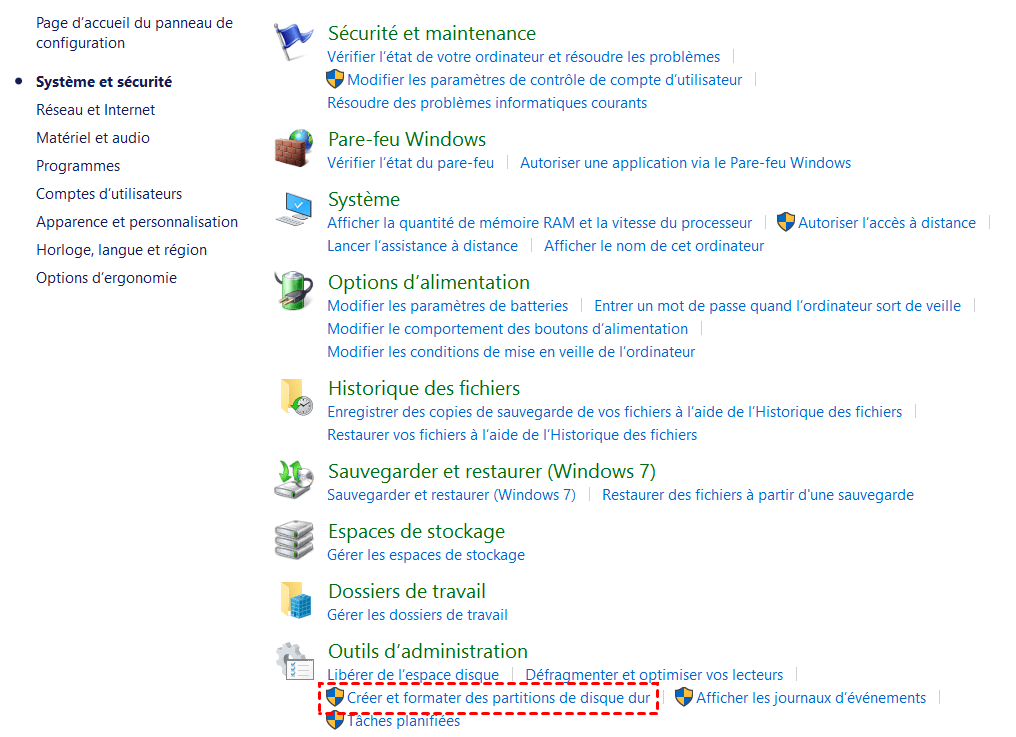Screen dimensions: 1016x737
Task: Click the Sécurité et maintenance flag icon
Action: point(294,41)
